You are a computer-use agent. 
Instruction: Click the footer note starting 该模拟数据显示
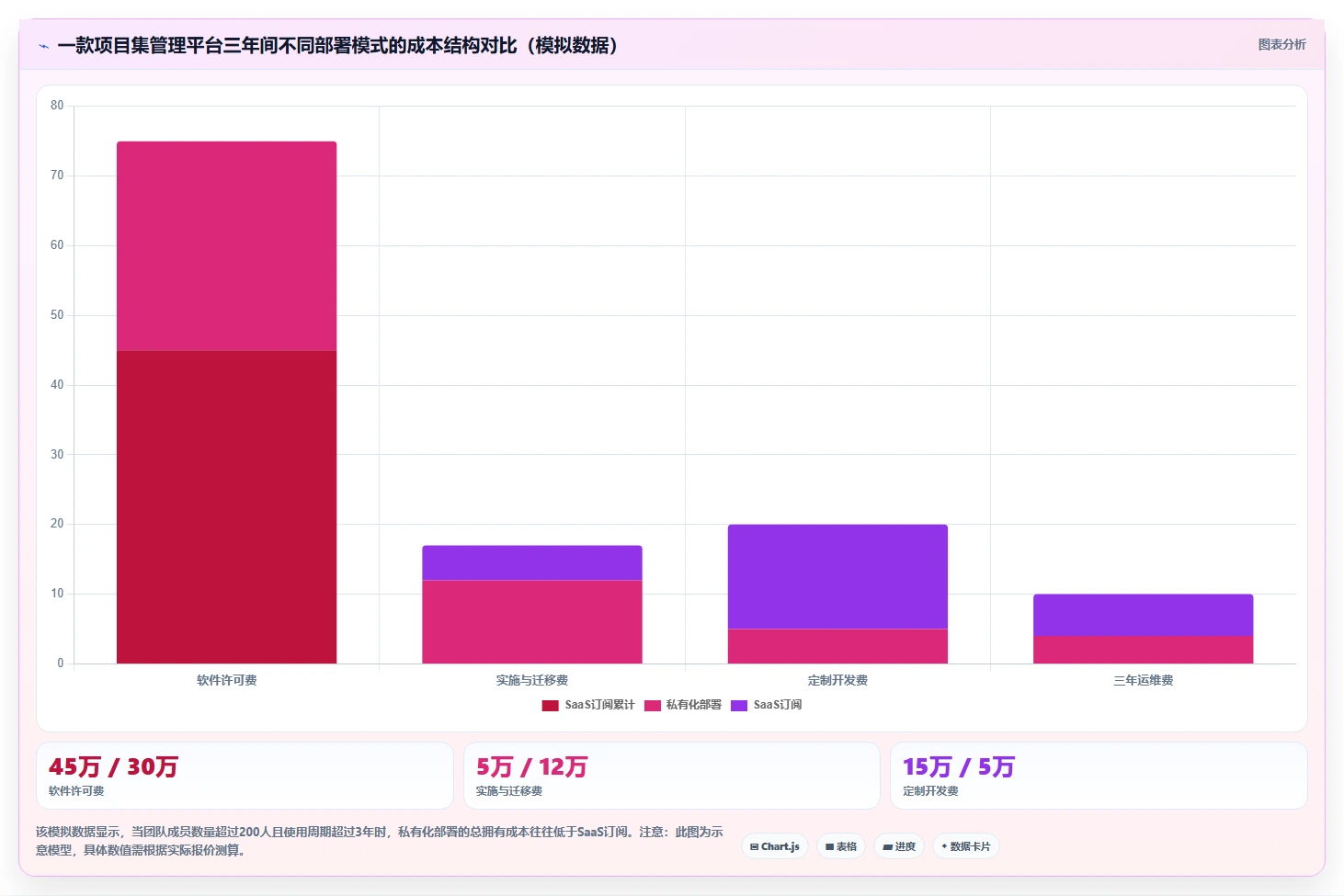(380, 841)
